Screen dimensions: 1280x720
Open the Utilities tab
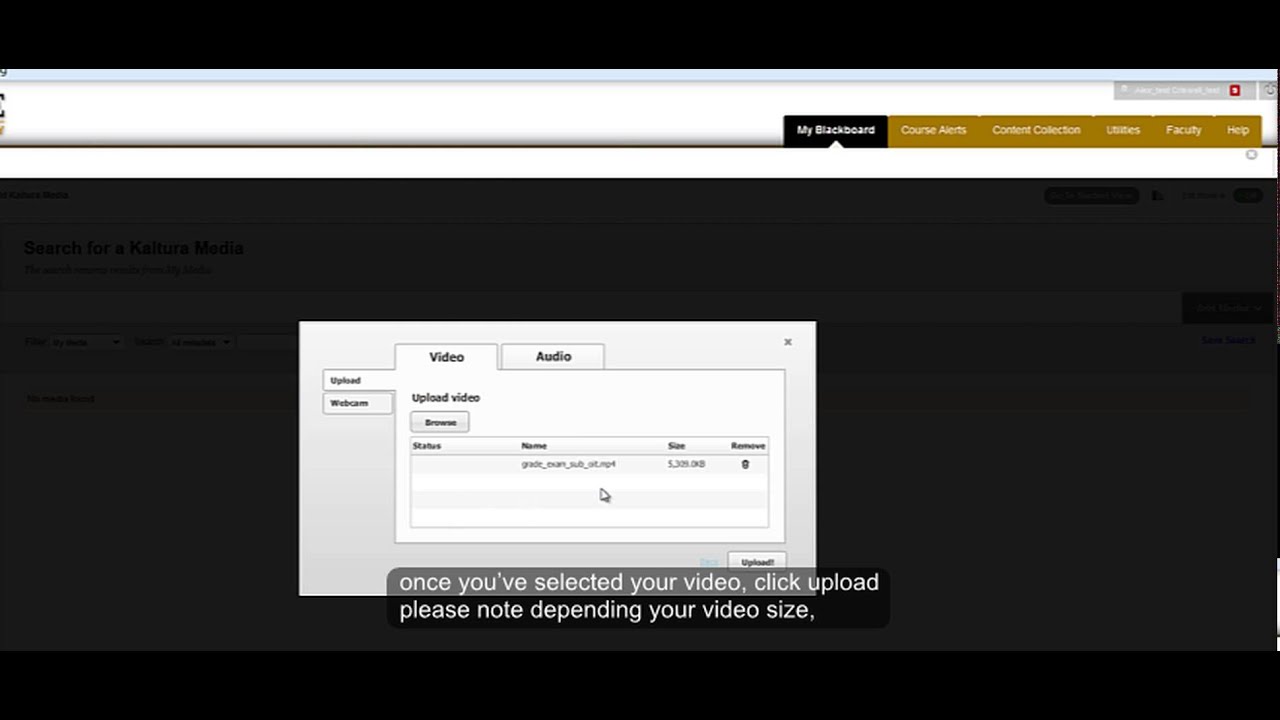(x=1123, y=130)
